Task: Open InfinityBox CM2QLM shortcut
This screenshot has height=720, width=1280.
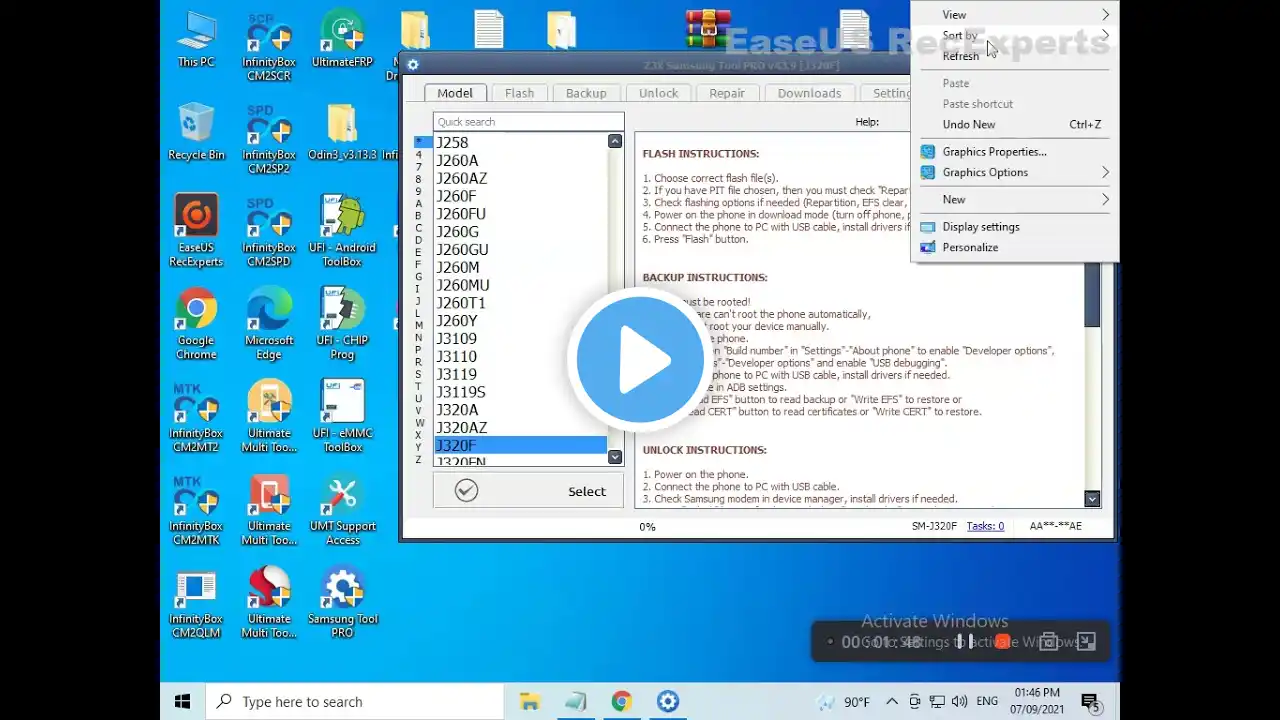Action: pyautogui.click(x=196, y=604)
